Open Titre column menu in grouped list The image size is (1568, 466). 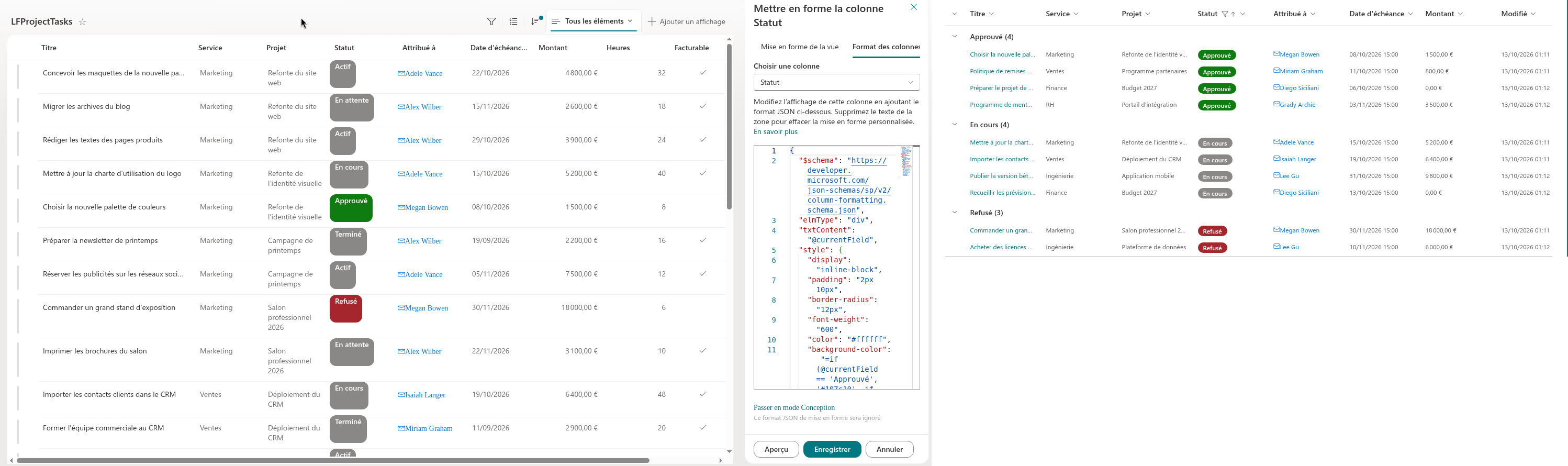click(x=992, y=14)
